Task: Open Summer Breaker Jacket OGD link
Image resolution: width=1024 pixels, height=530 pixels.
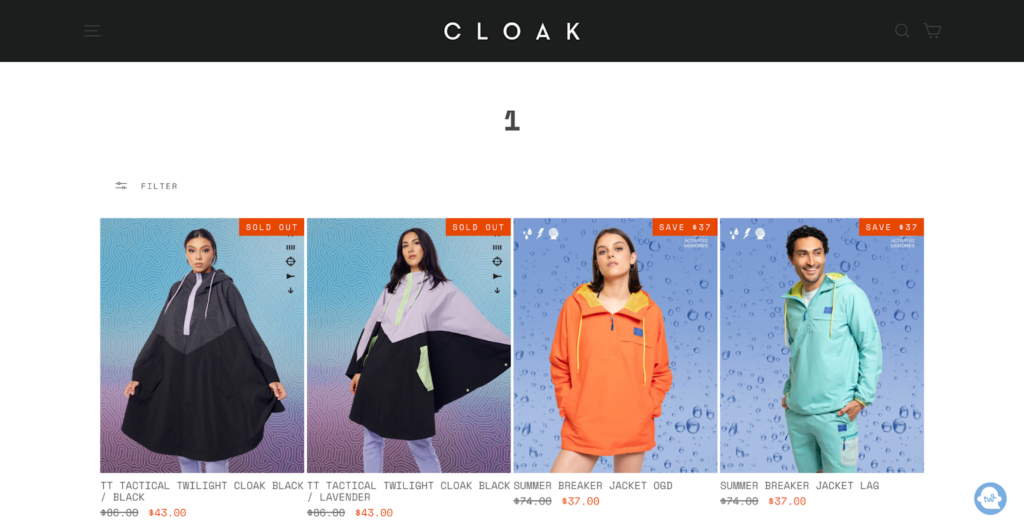Action: pyautogui.click(x=593, y=486)
